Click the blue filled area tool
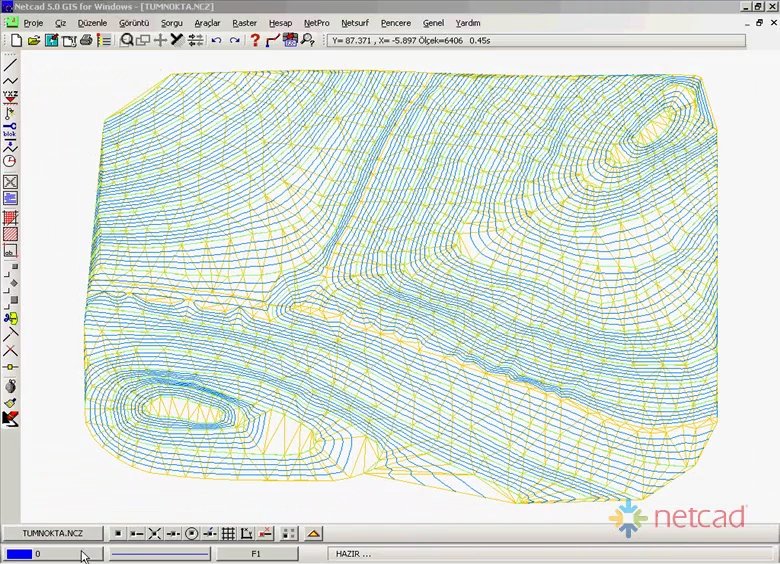 pyautogui.click(x=10, y=198)
